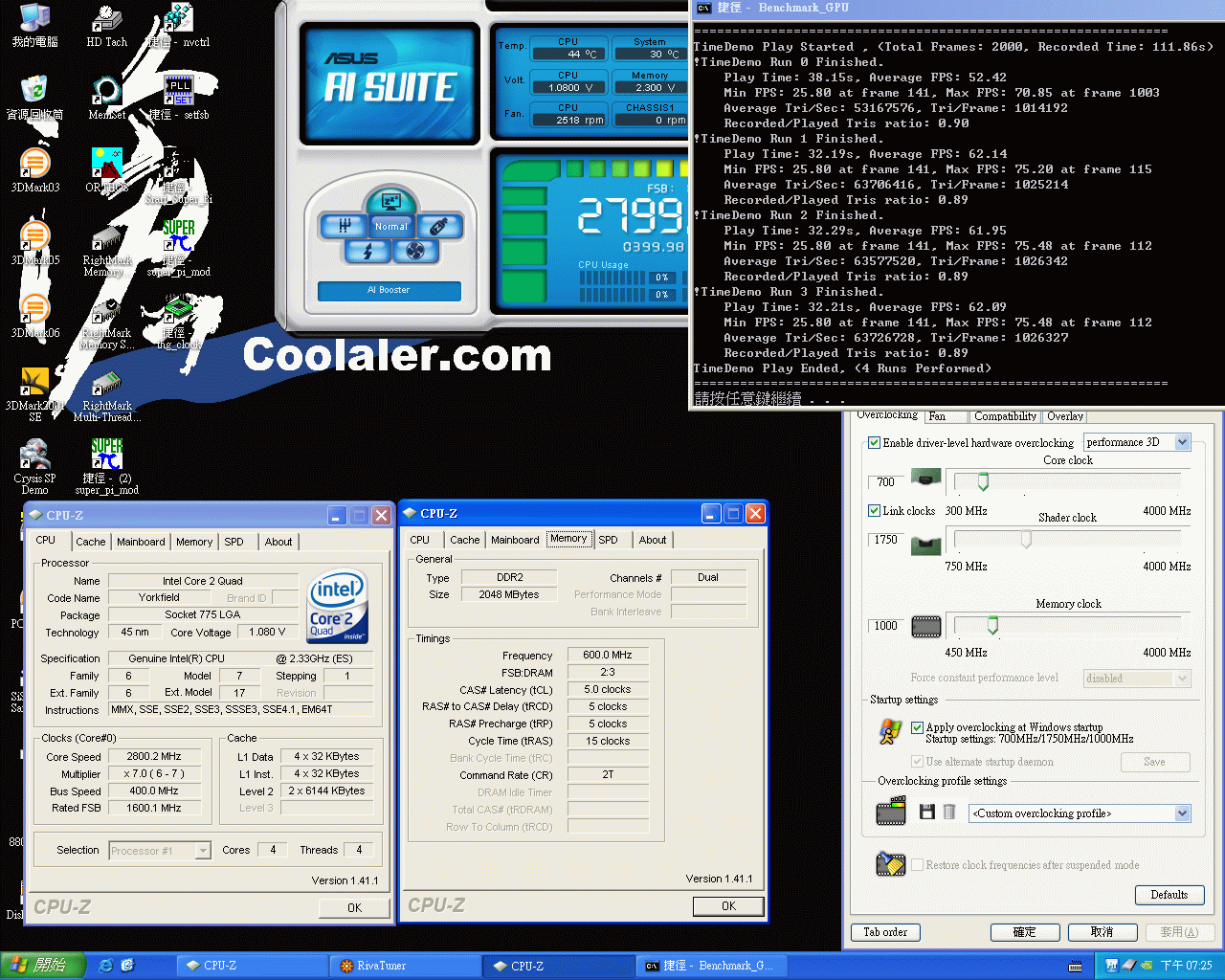Image resolution: width=1225 pixels, height=980 pixels.
Task: Click OK in the CPU-Z Memory window
Action: (x=728, y=905)
